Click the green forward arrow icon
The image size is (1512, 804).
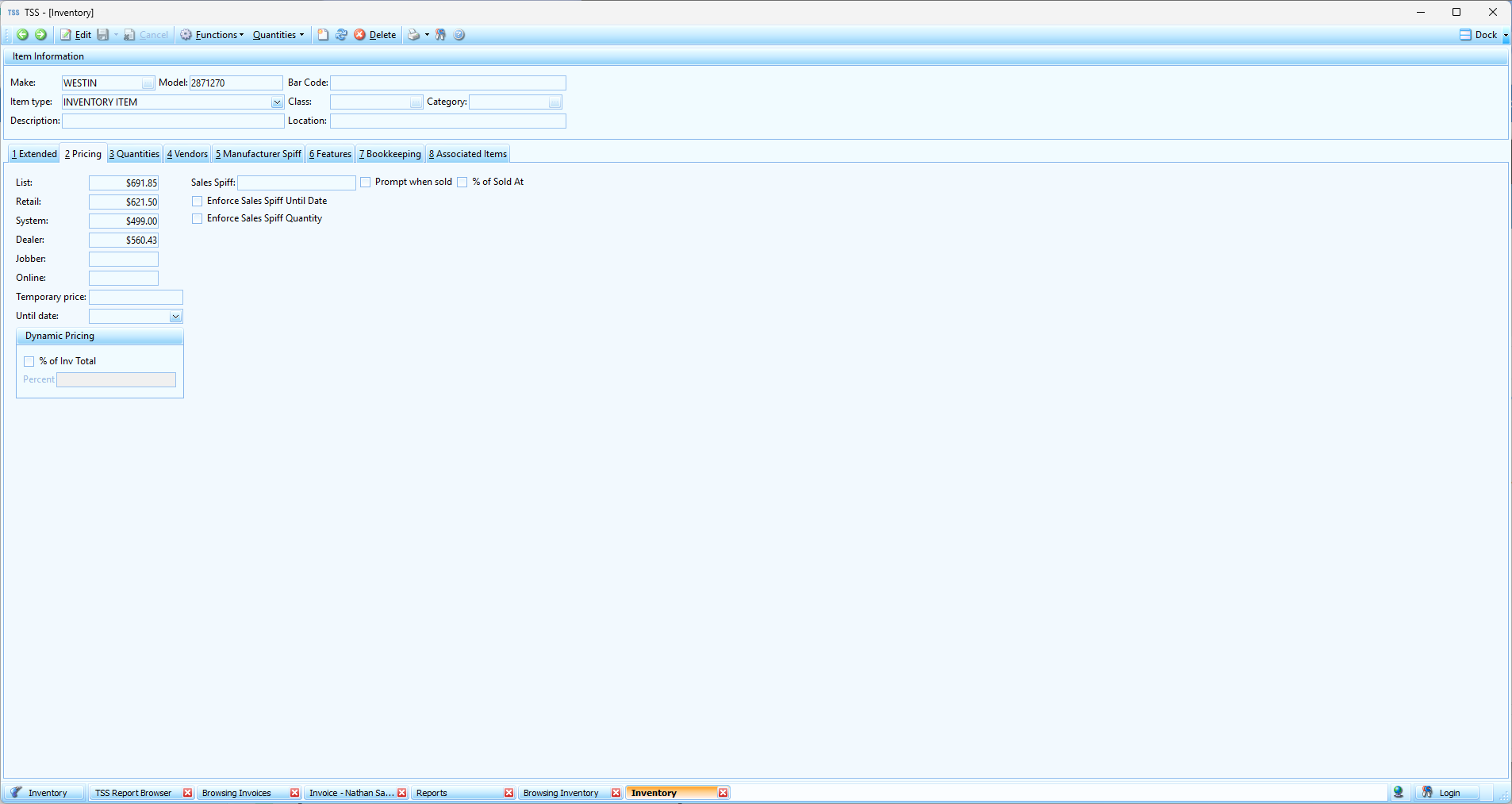click(x=40, y=35)
